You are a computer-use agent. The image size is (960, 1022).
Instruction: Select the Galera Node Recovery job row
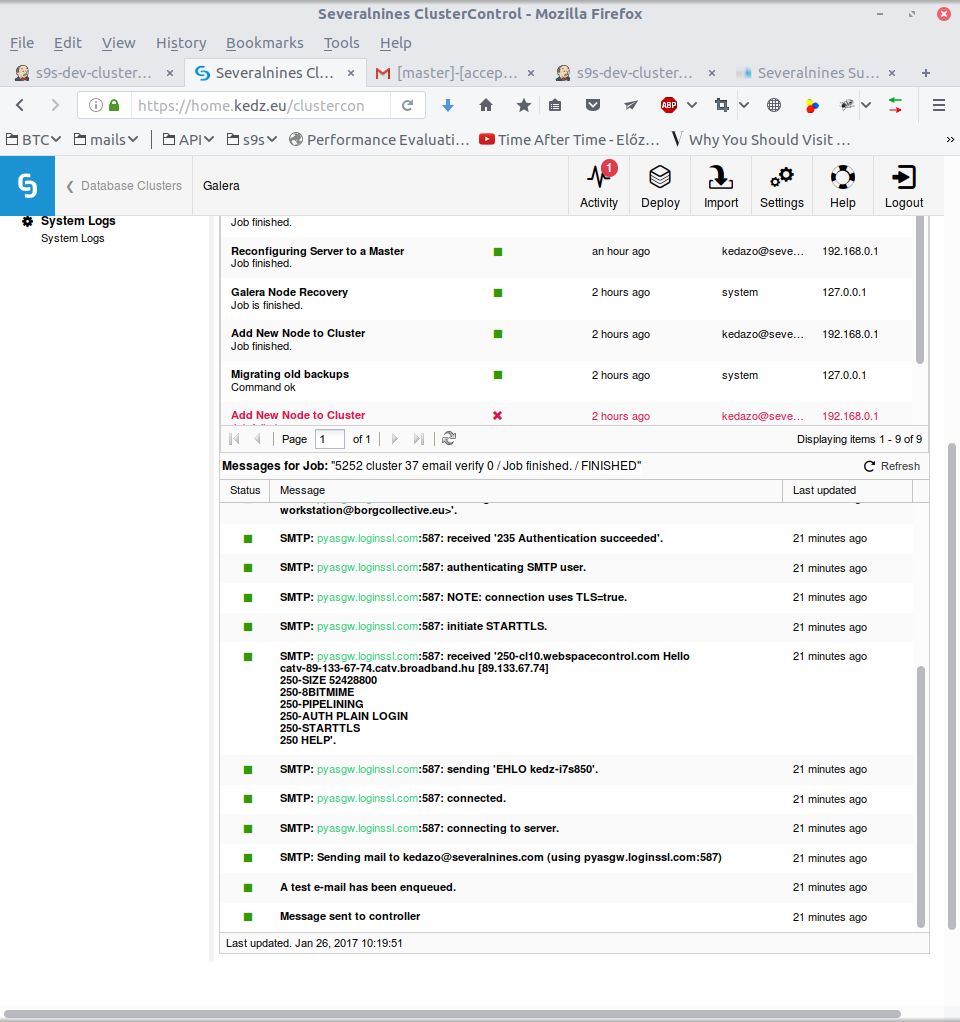tap(568, 299)
